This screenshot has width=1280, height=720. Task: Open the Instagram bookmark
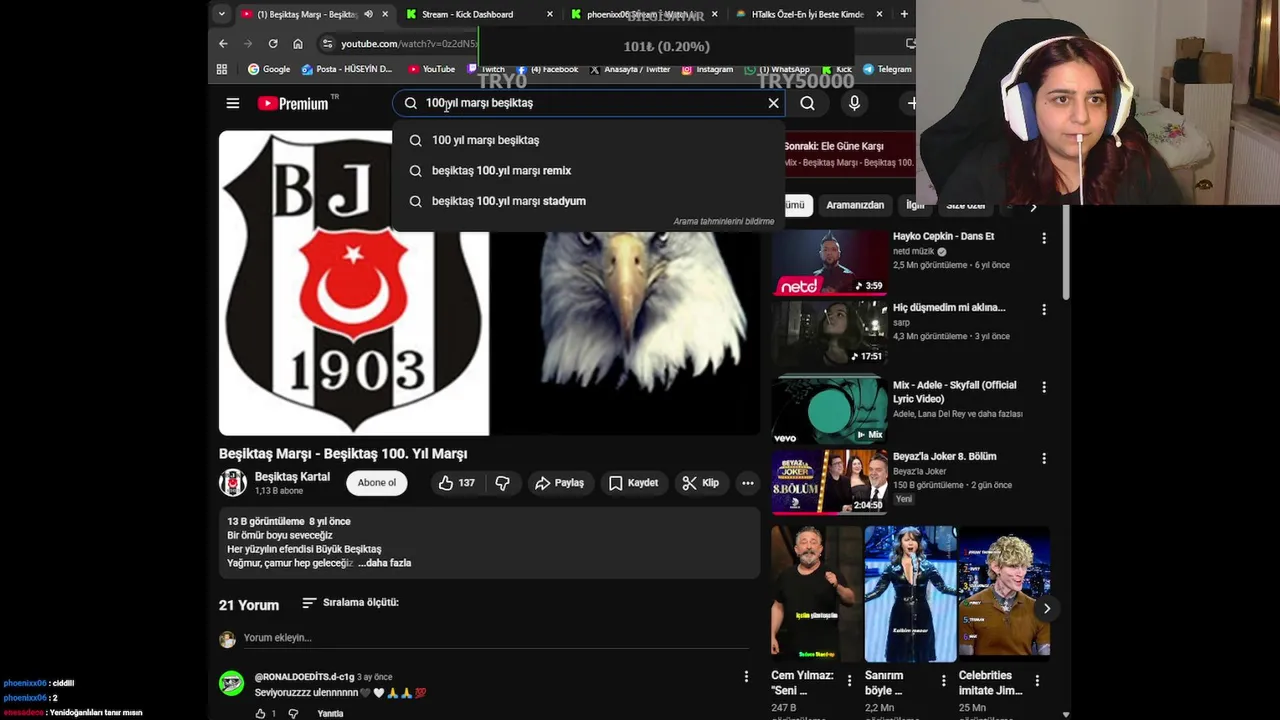coord(707,69)
